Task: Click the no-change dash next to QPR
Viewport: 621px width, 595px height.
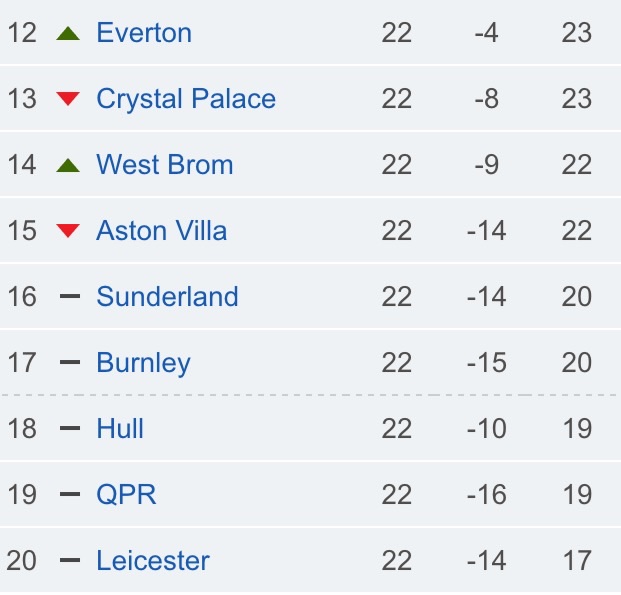Action: (69, 494)
